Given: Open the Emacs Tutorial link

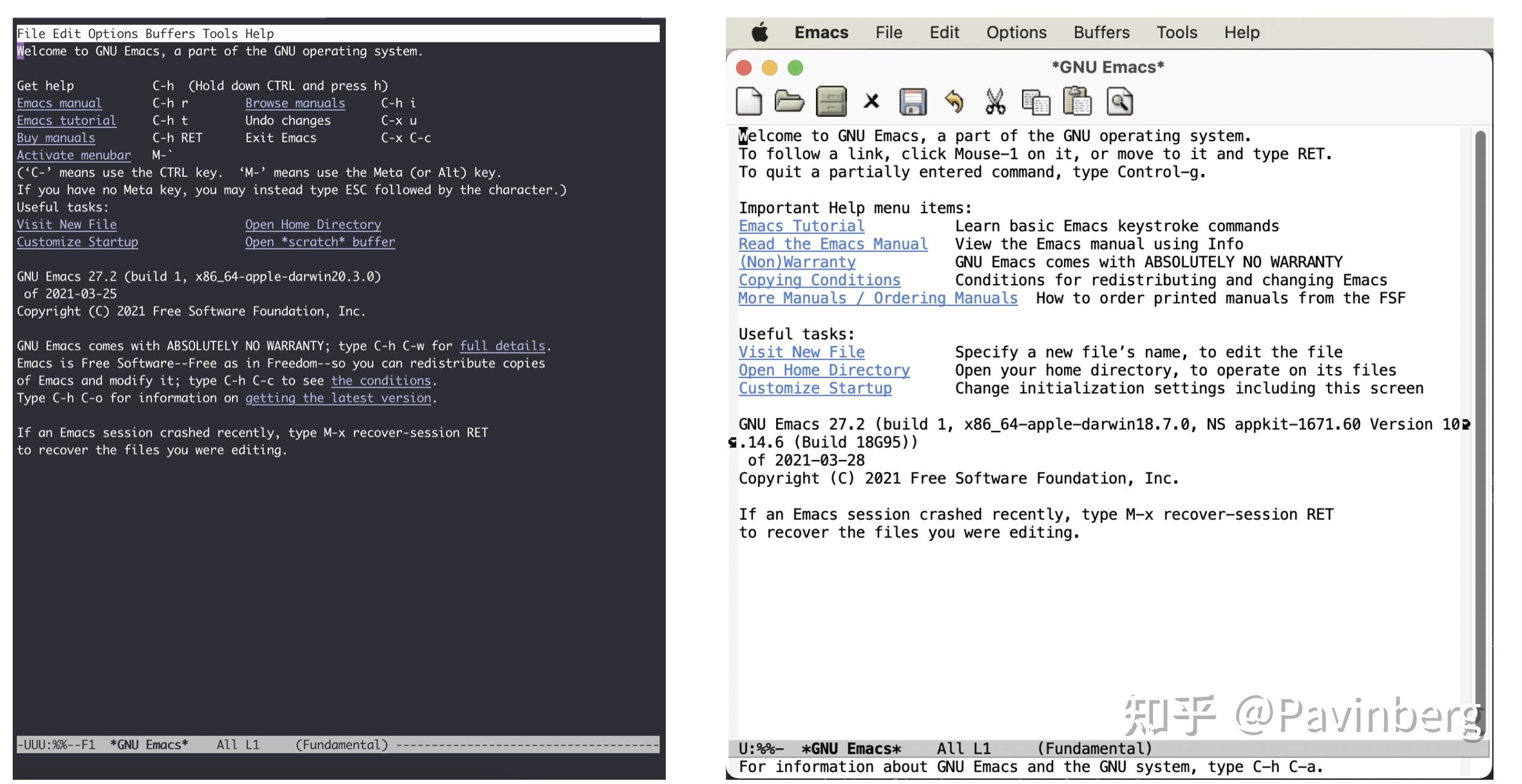Looking at the screenshot, I should click(x=800, y=225).
